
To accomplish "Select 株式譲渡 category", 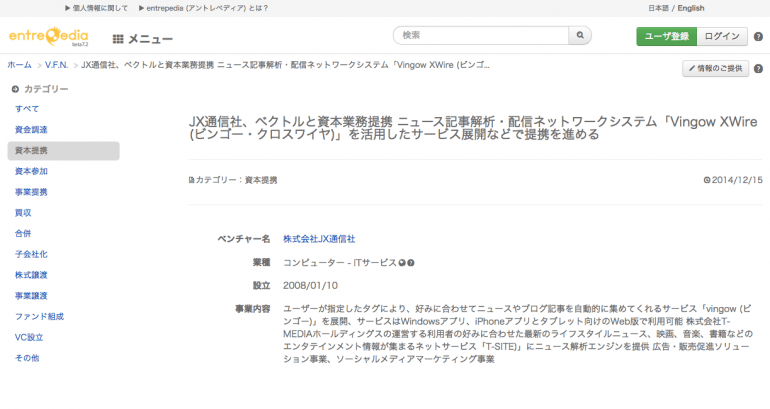I will pyautogui.click(x=31, y=275).
